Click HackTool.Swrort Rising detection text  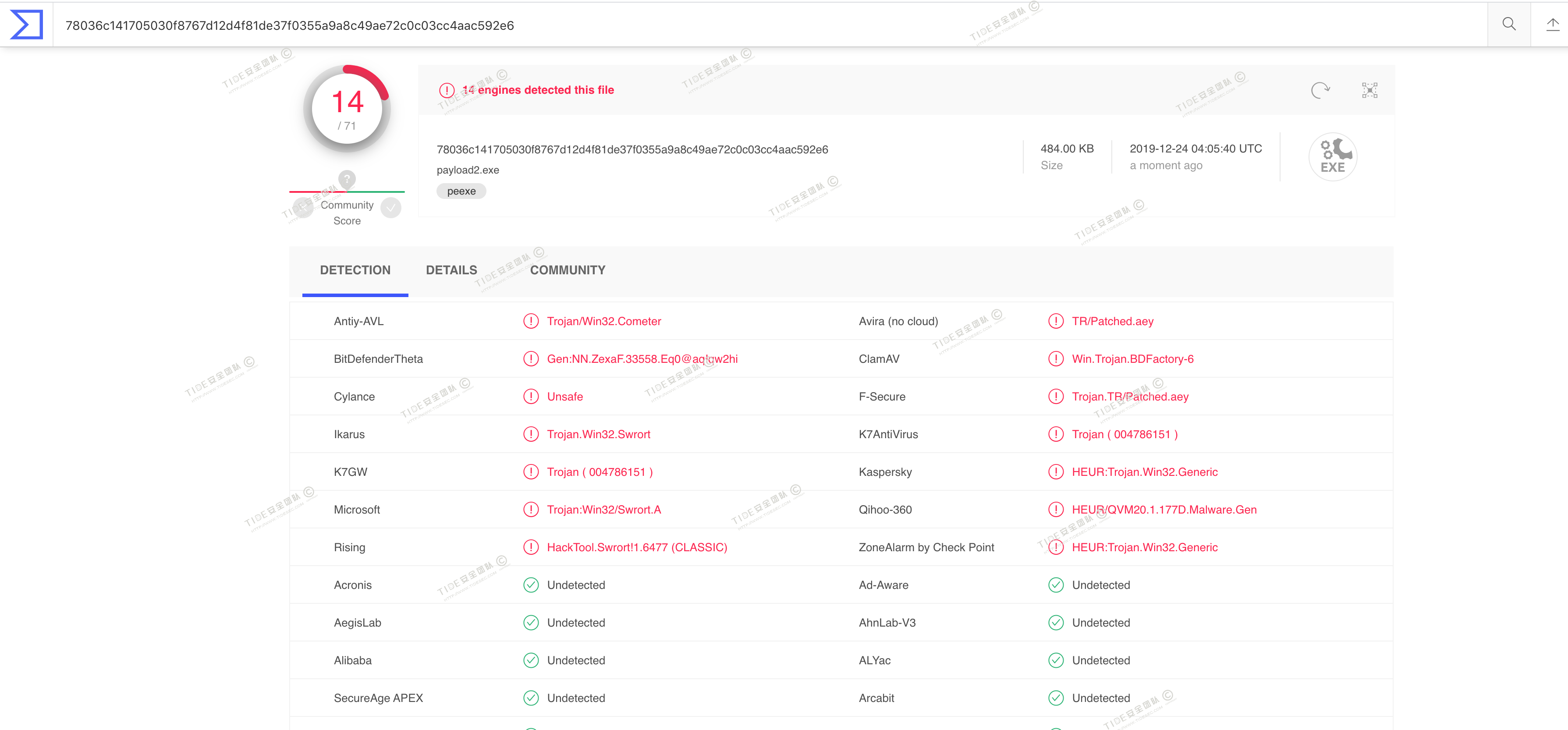[637, 547]
